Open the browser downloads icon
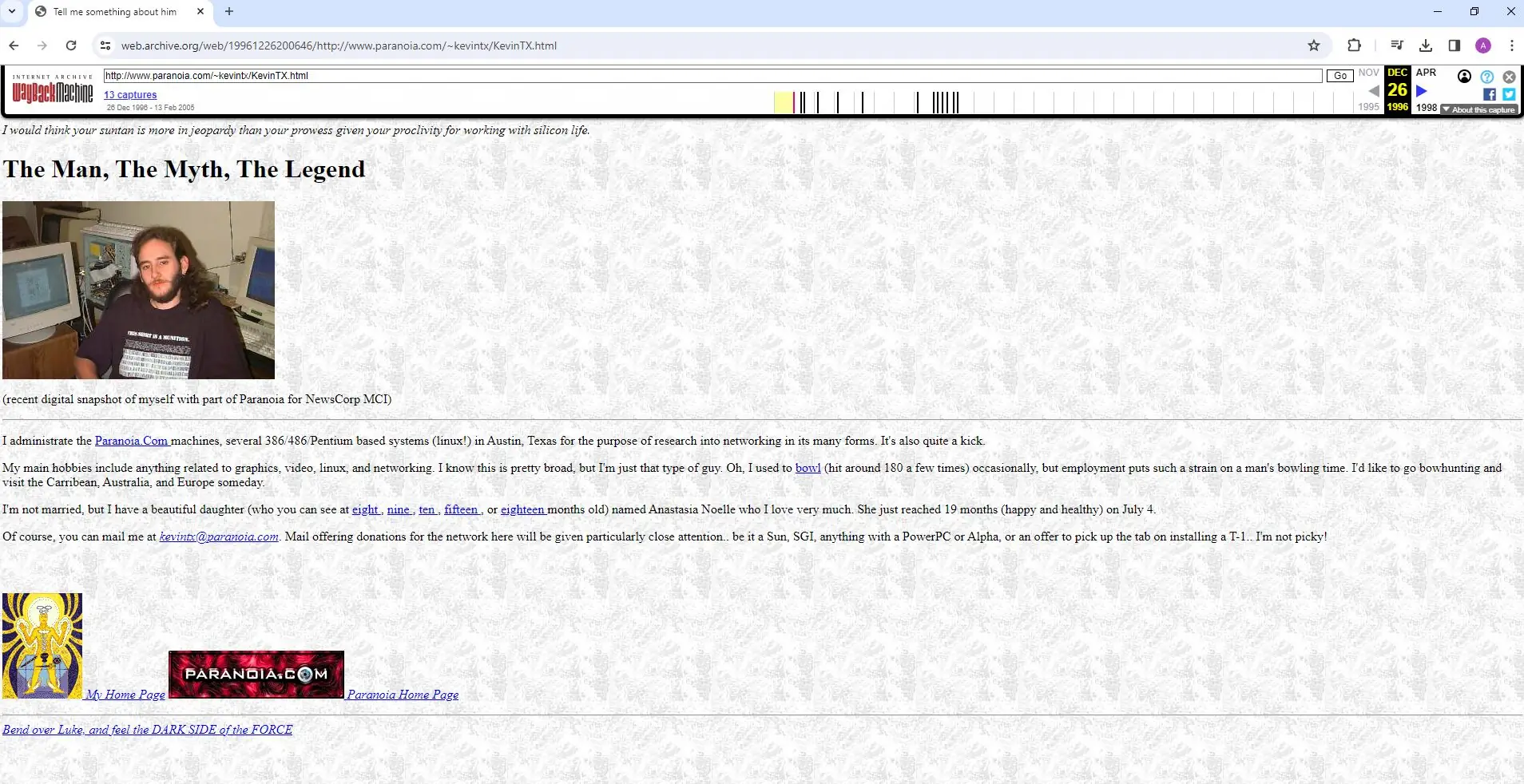This screenshot has width=1524, height=784. coord(1426,46)
